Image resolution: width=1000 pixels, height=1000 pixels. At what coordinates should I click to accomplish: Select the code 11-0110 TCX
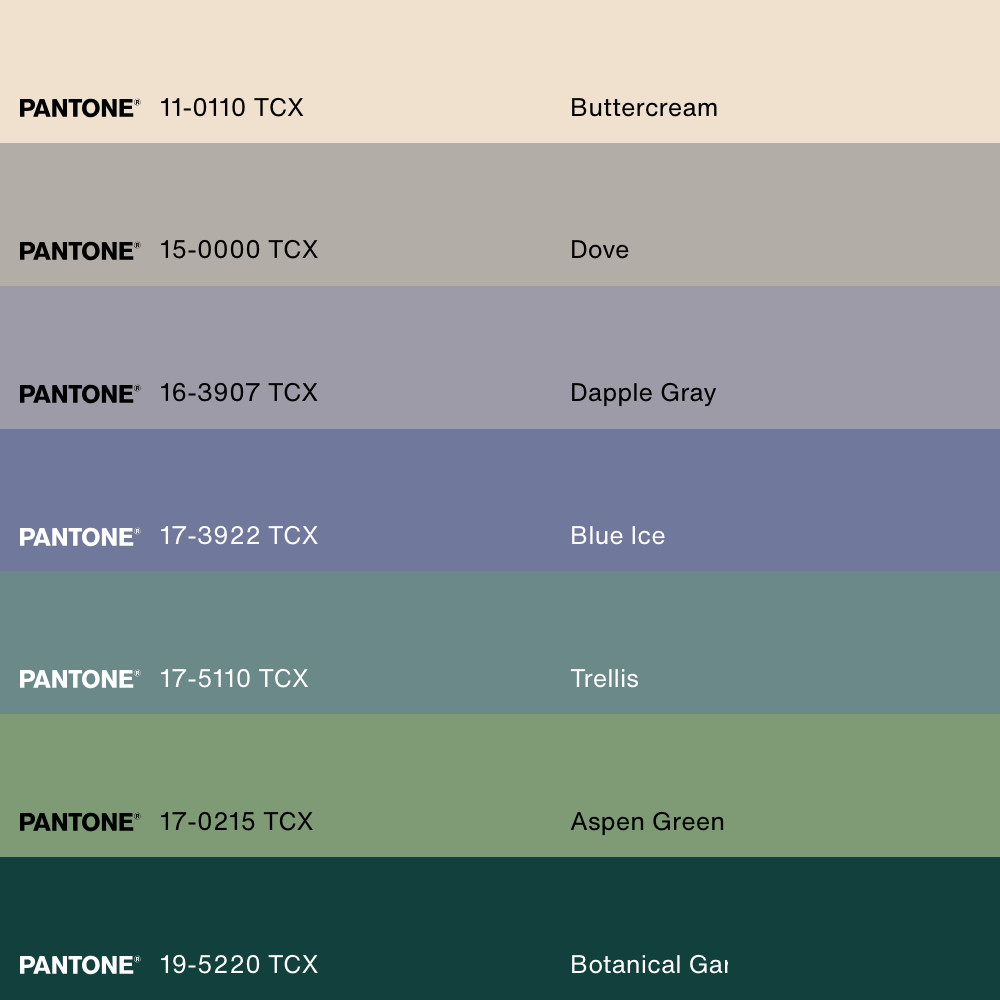[x=232, y=108]
